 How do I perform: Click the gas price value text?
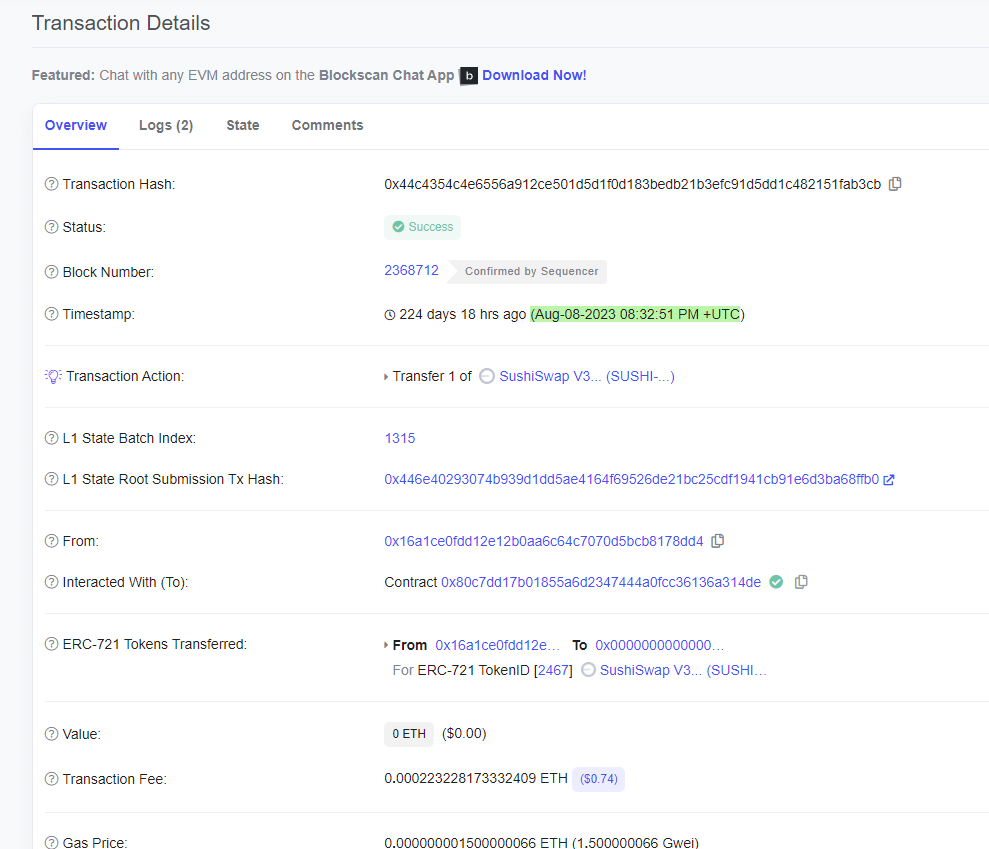click(542, 842)
